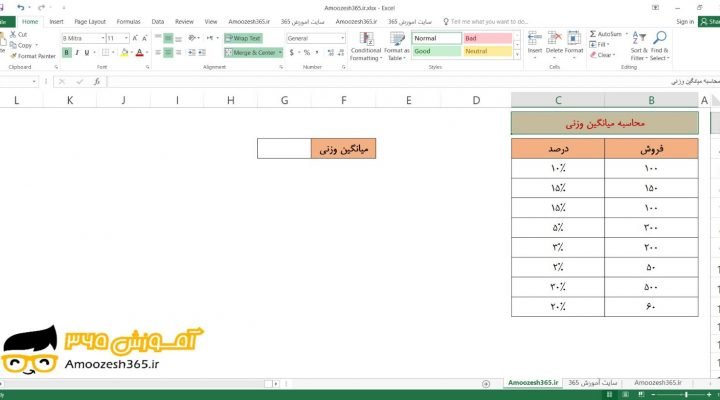Image resolution: width=720 pixels, height=400 pixels.
Task: Open the General number format dropdown
Action: point(342,38)
